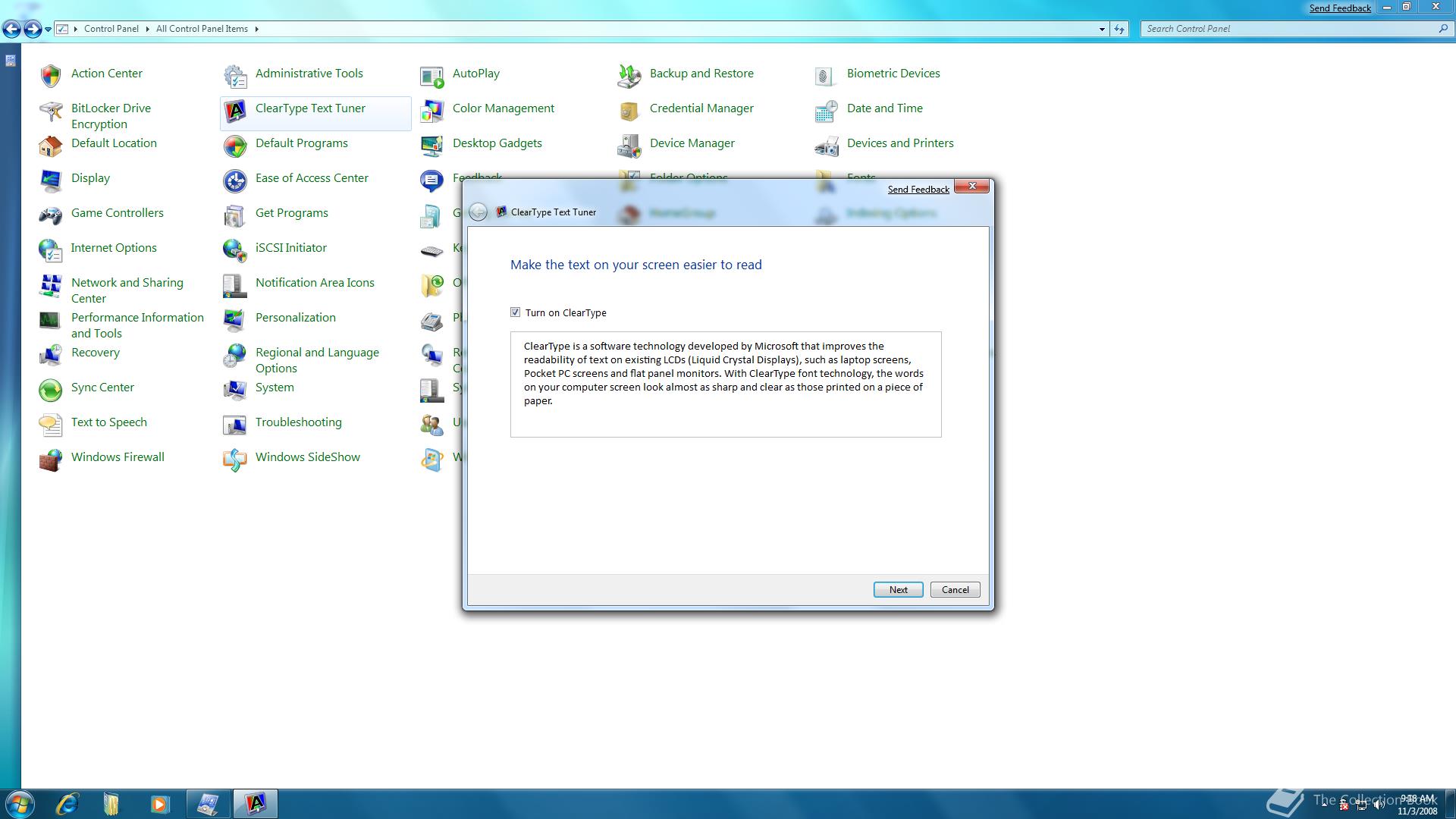Expand the address bar history dropdown
1456x819 pixels.
tap(1102, 29)
